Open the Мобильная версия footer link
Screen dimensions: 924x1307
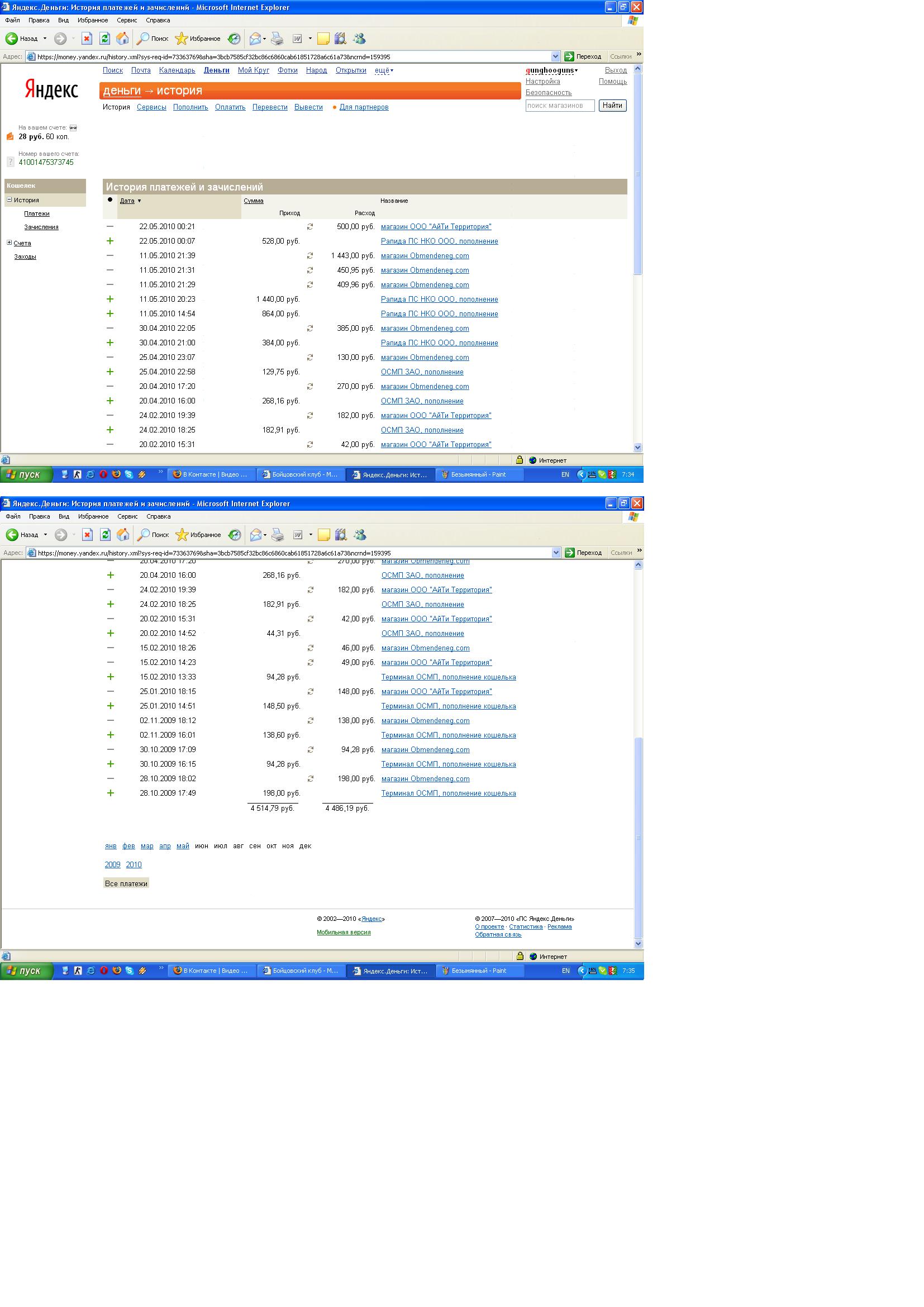(x=344, y=933)
